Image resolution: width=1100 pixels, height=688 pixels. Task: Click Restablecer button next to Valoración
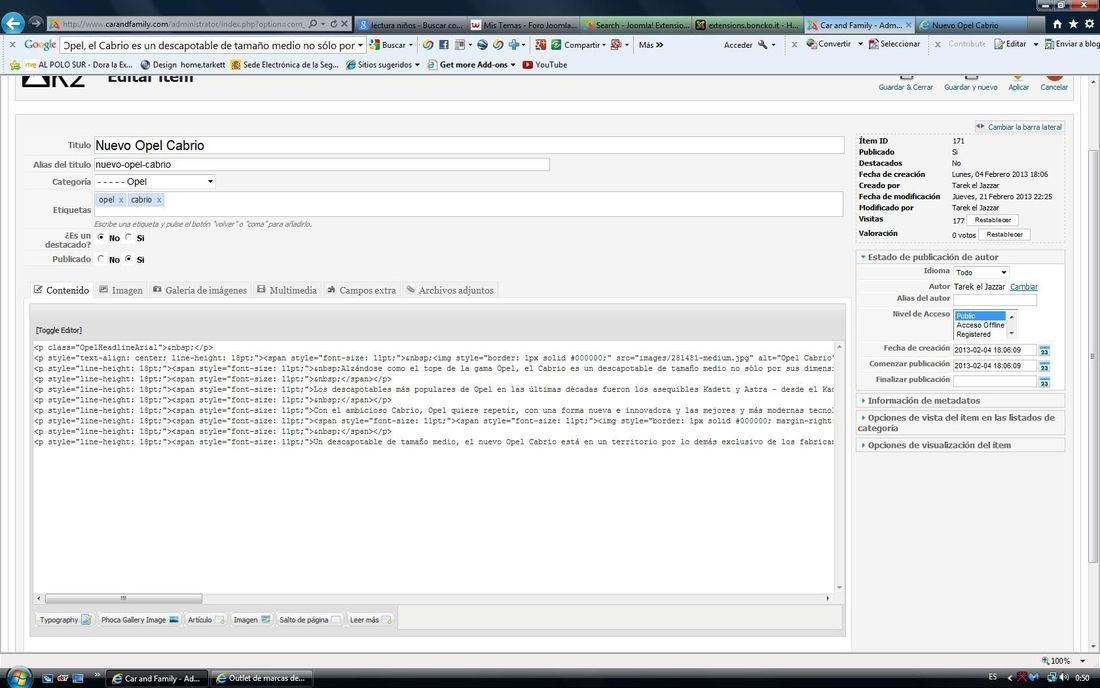click(x=1004, y=234)
